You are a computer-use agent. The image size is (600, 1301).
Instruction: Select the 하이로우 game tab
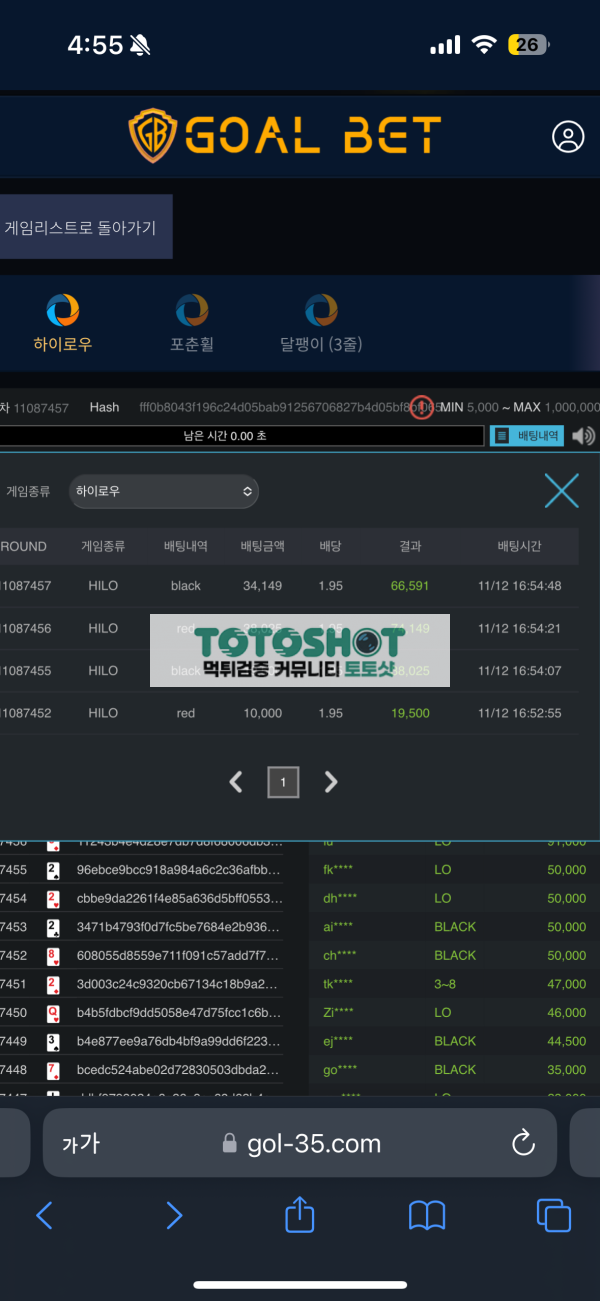tap(63, 324)
